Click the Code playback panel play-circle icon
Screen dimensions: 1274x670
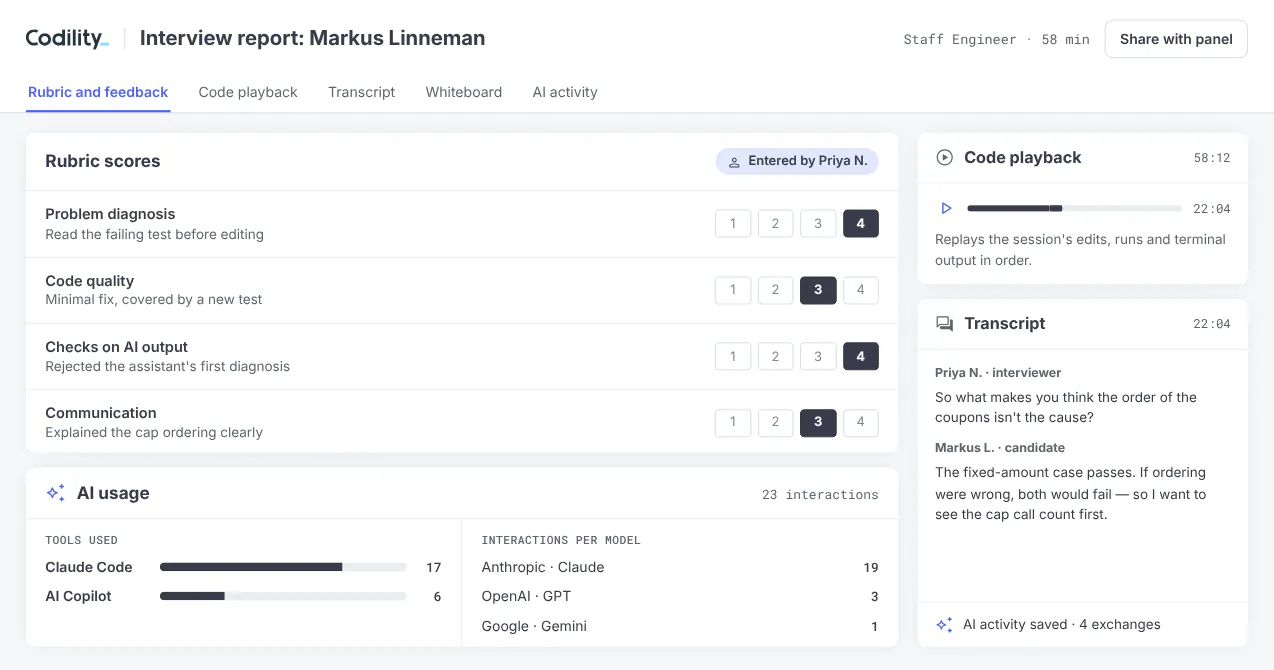[944, 158]
